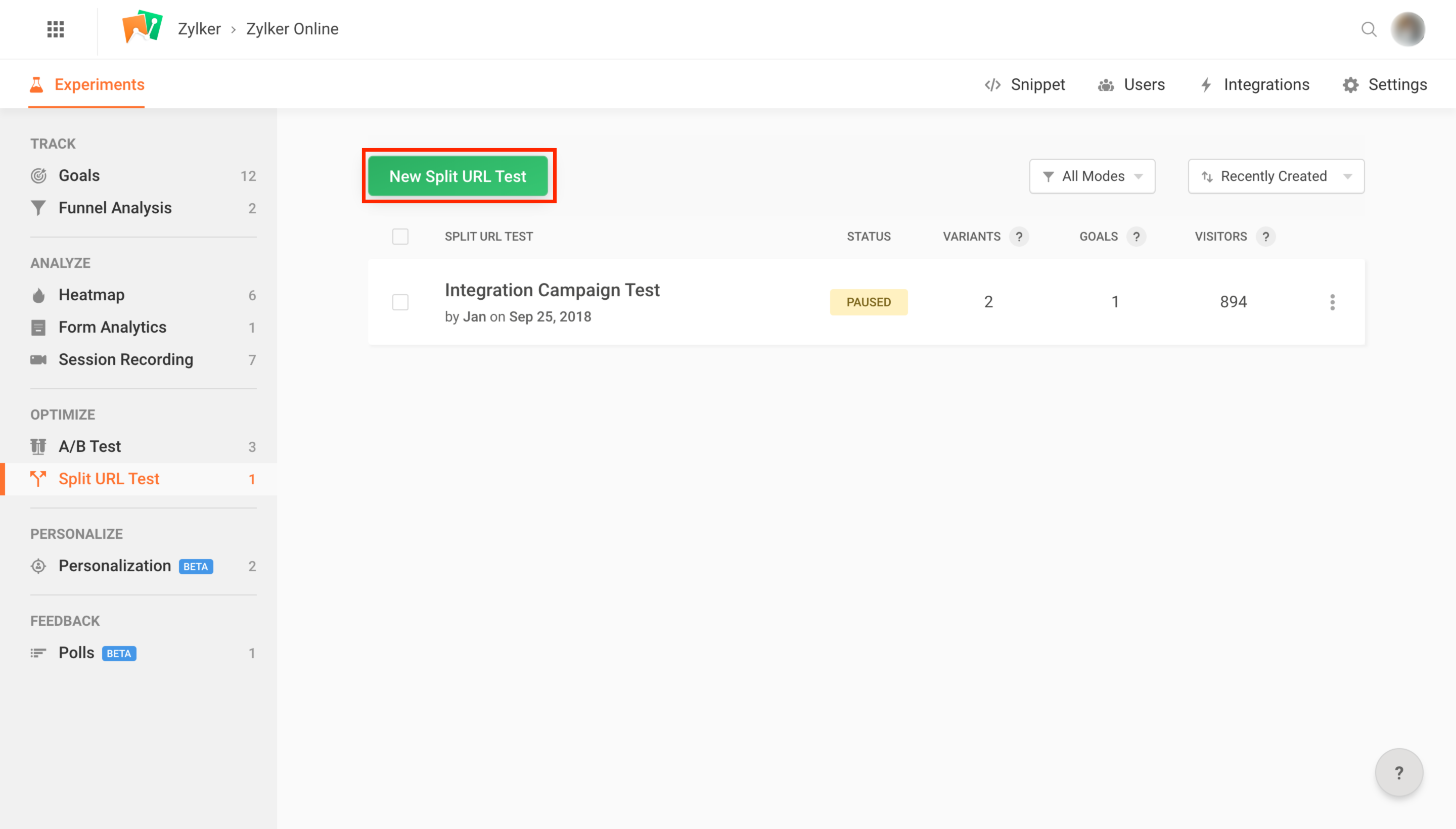This screenshot has width=1456, height=829.
Task: Select the Goals icon in sidebar
Action: point(37,175)
